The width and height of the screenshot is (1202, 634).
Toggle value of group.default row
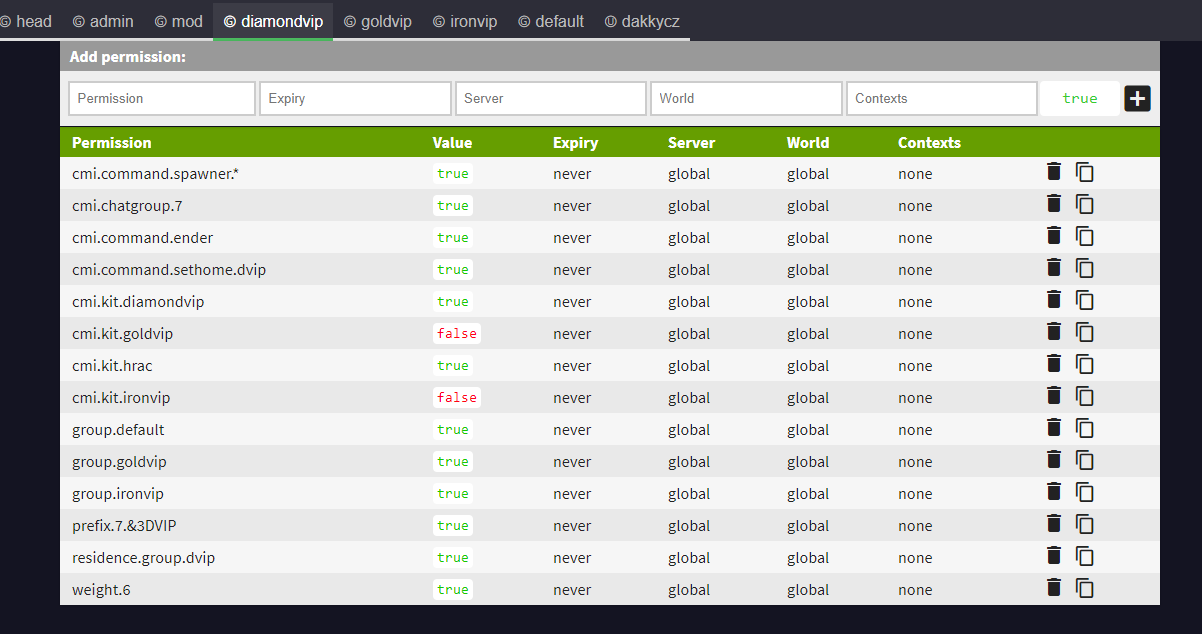(x=453, y=429)
